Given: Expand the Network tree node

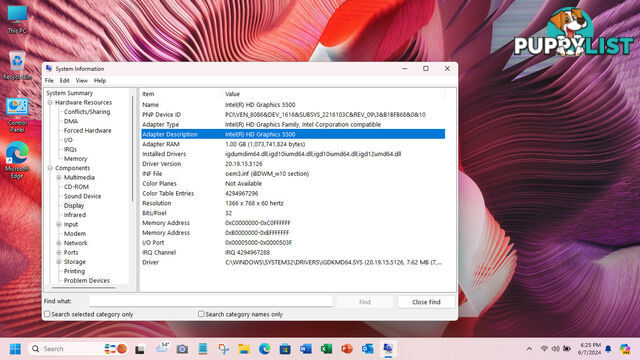Looking at the screenshot, I should coord(59,243).
